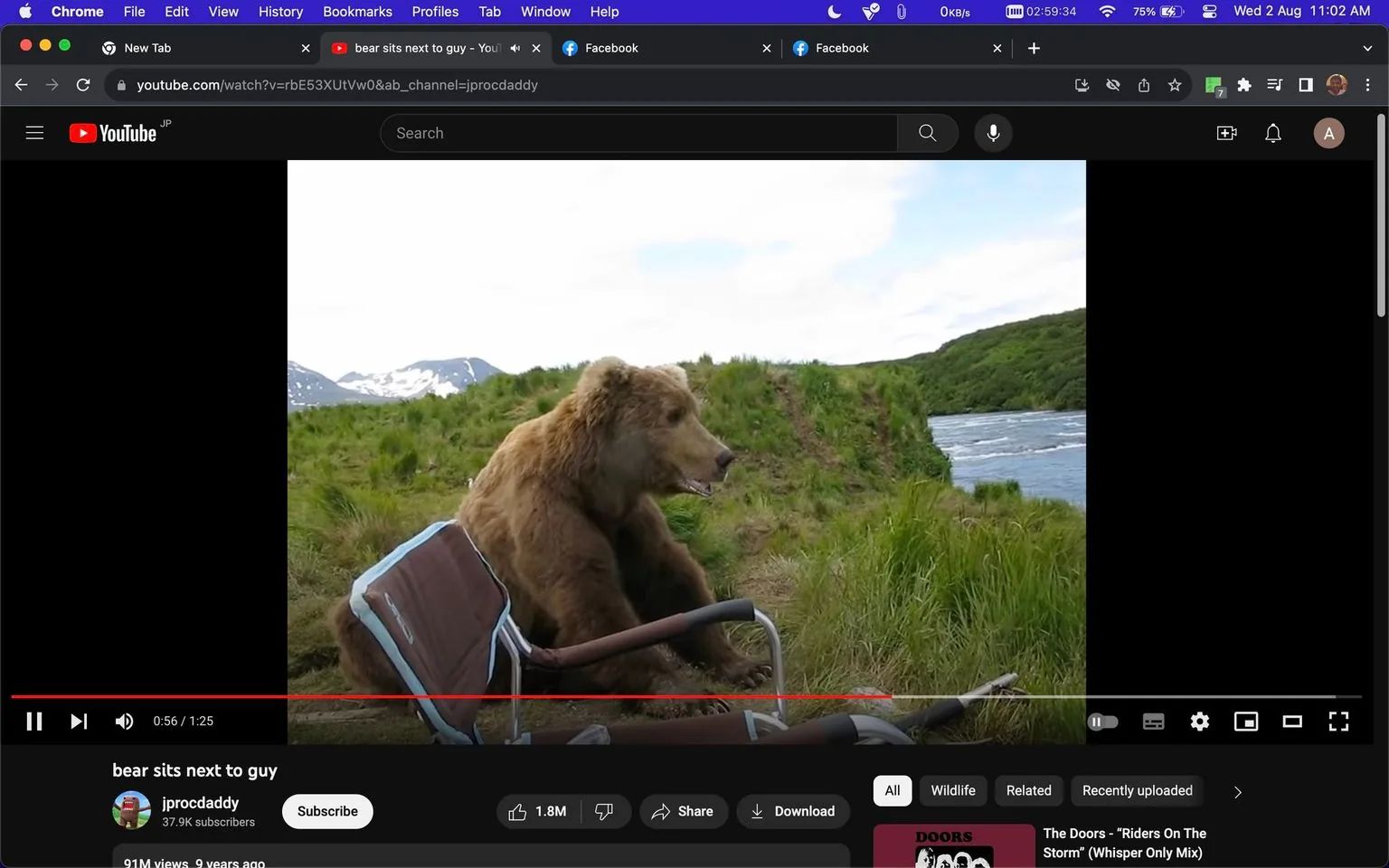
Task: Open the Bookmarks menu in the menu bar
Action: (357, 11)
